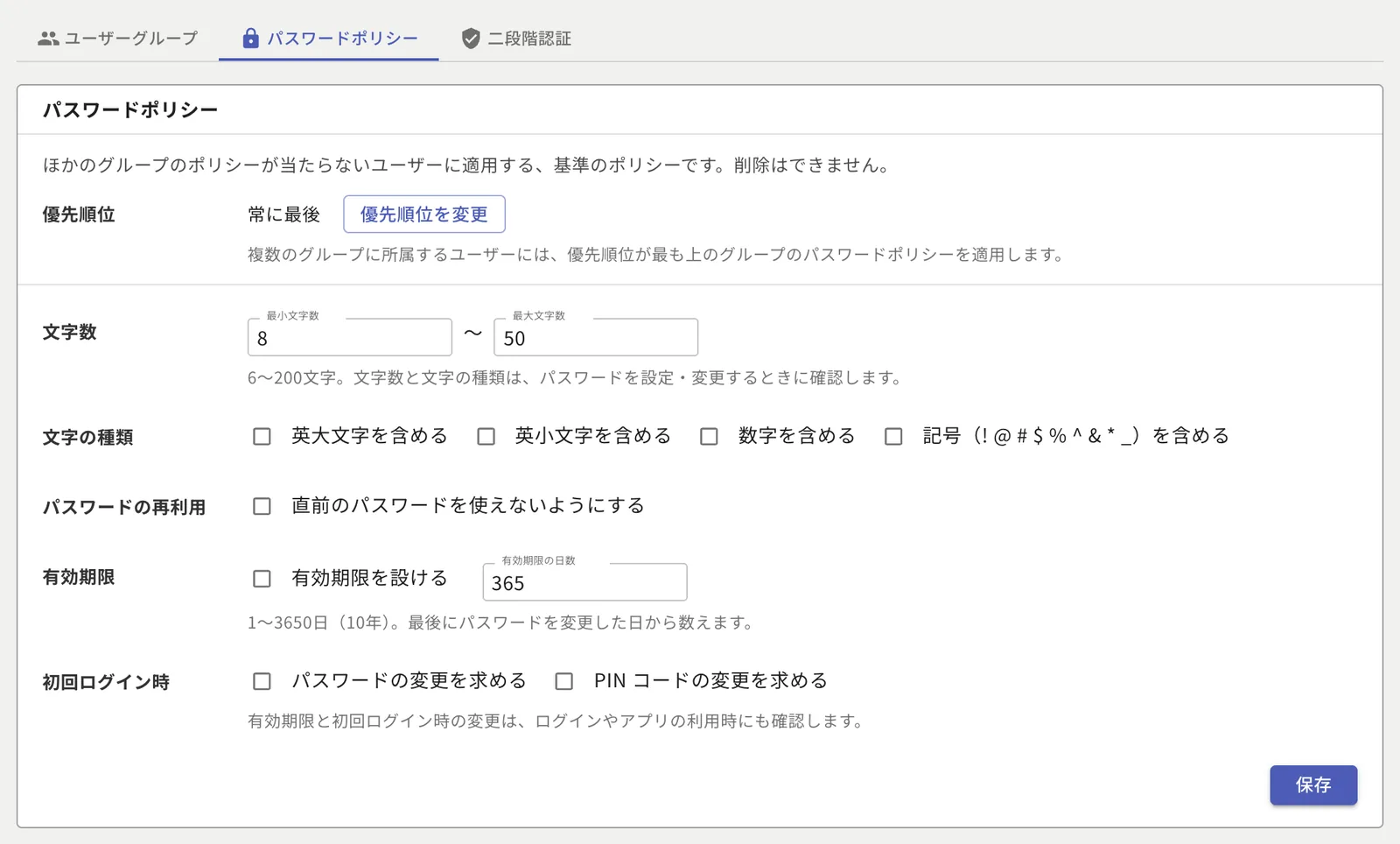Enable the 記号を含める checkbox
Screen dimensions: 1400x844
tap(893, 436)
